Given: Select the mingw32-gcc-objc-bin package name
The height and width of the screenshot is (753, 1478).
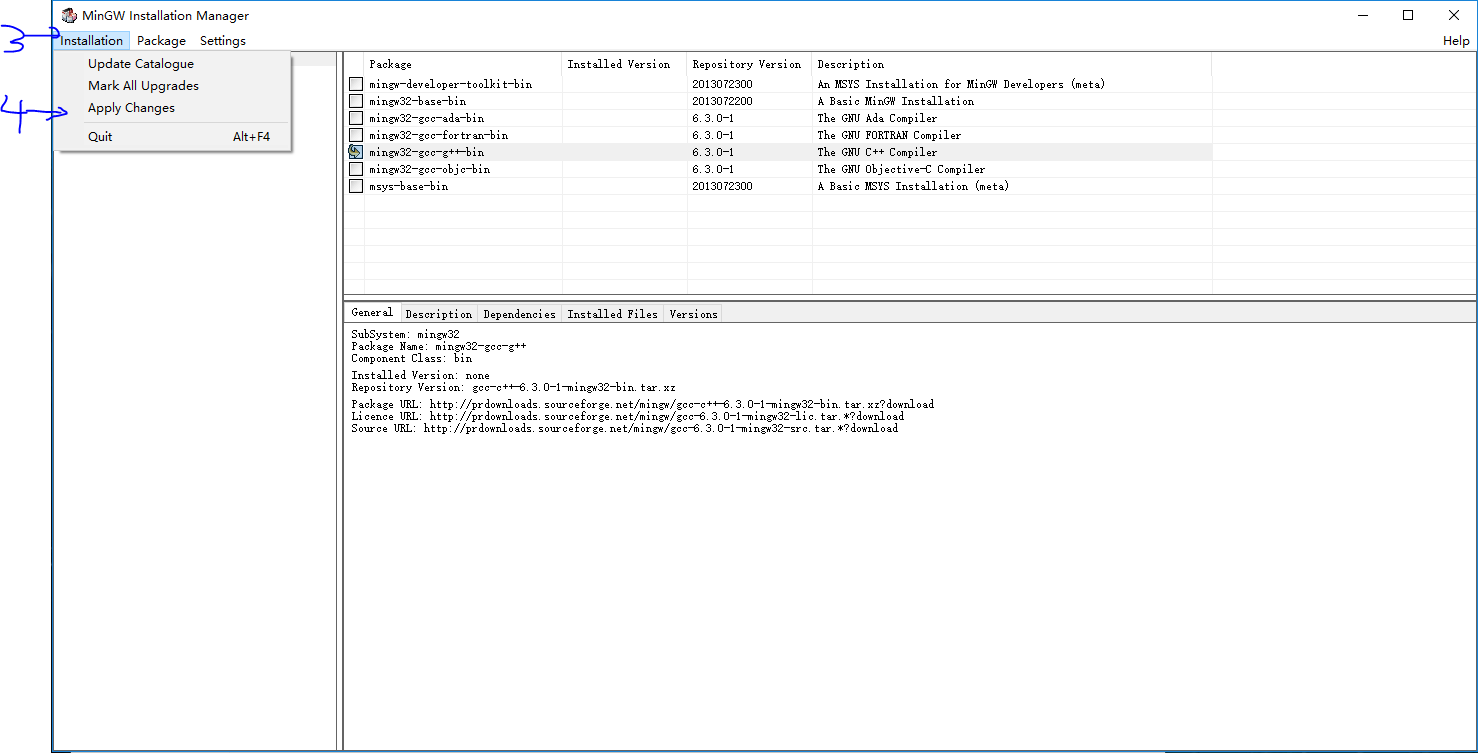Looking at the screenshot, I should tap(429, 169).
